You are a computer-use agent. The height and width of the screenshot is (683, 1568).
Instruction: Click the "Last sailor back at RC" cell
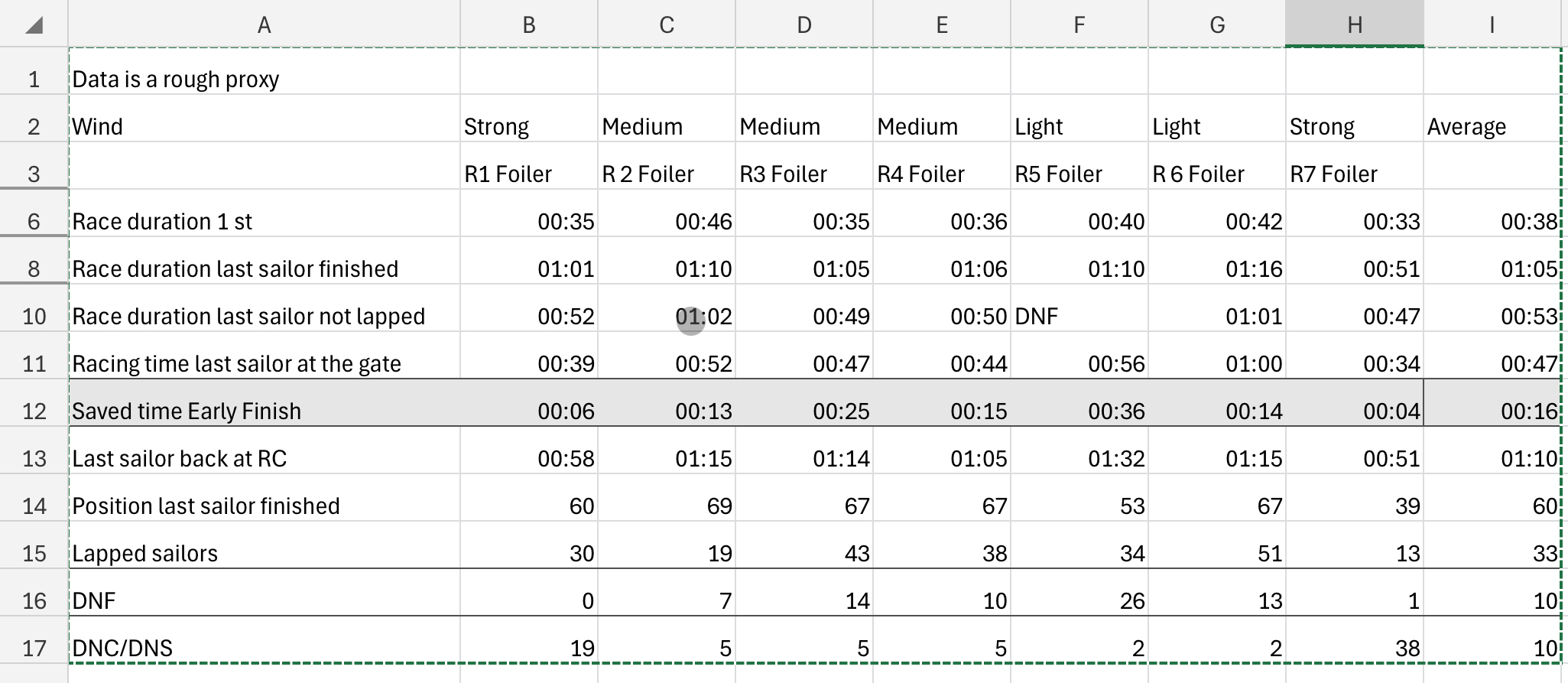(264, 459)
